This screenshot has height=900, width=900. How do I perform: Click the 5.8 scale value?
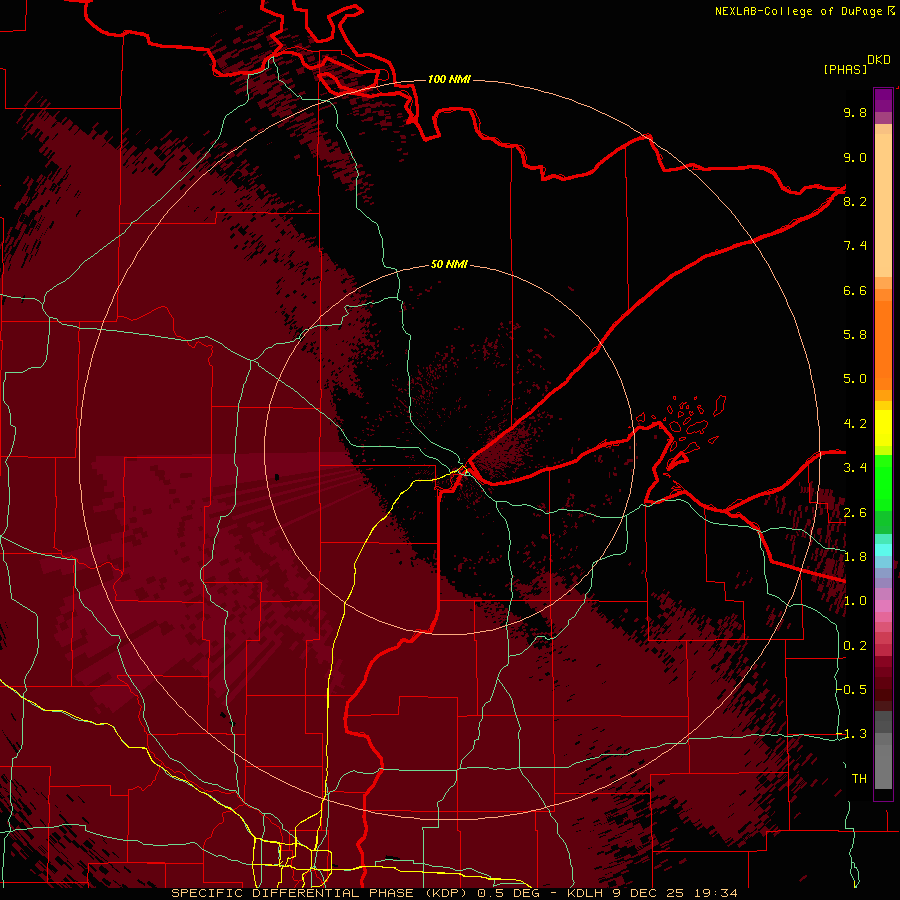855,335
